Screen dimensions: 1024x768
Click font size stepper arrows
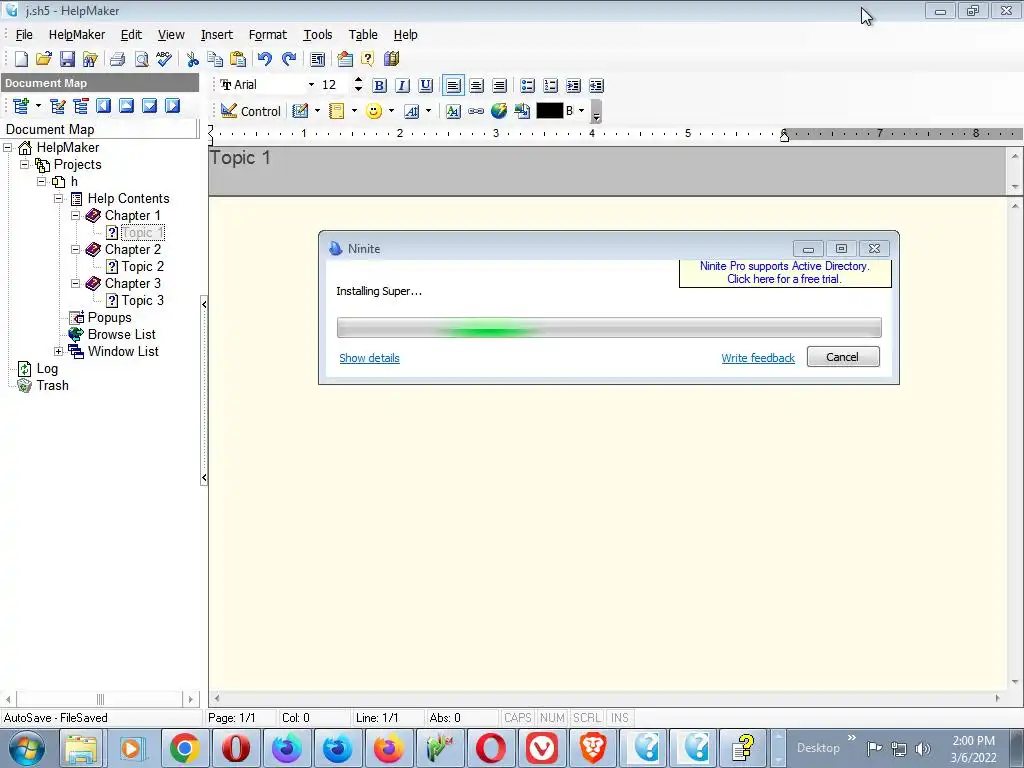tap(358, 84)
